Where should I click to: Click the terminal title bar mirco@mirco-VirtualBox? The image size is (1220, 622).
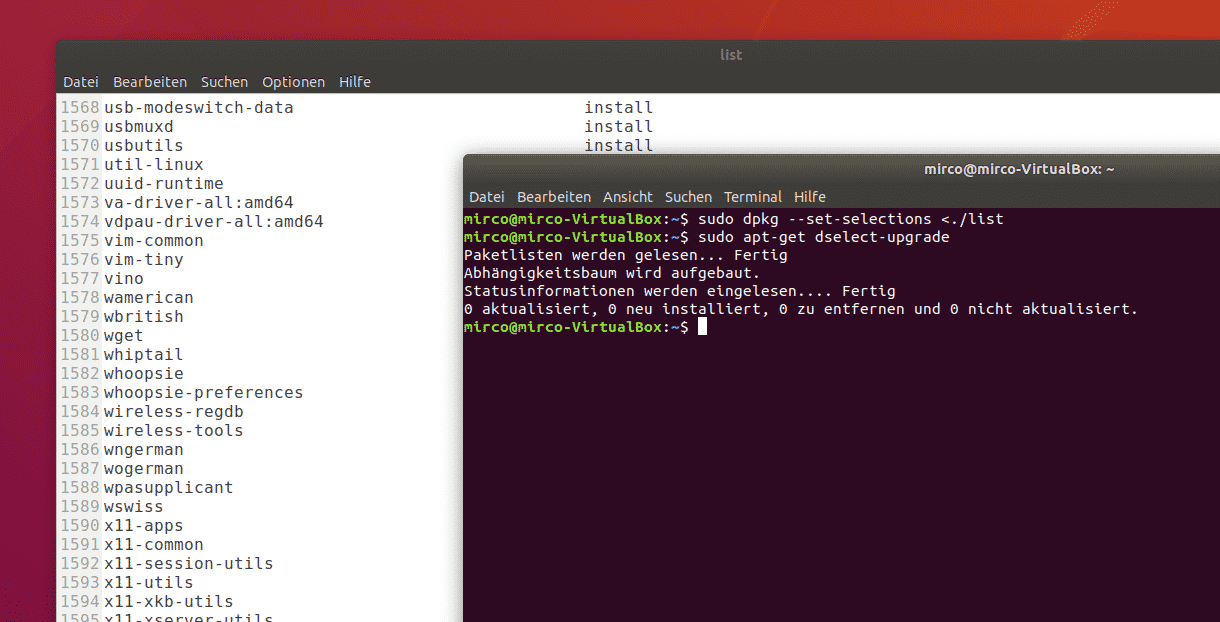coord(1018,168)
